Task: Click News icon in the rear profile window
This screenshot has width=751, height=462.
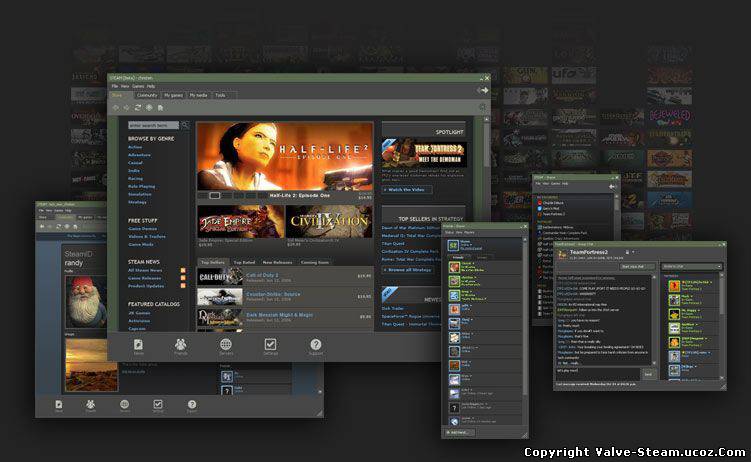Action: tap(58, 406)
